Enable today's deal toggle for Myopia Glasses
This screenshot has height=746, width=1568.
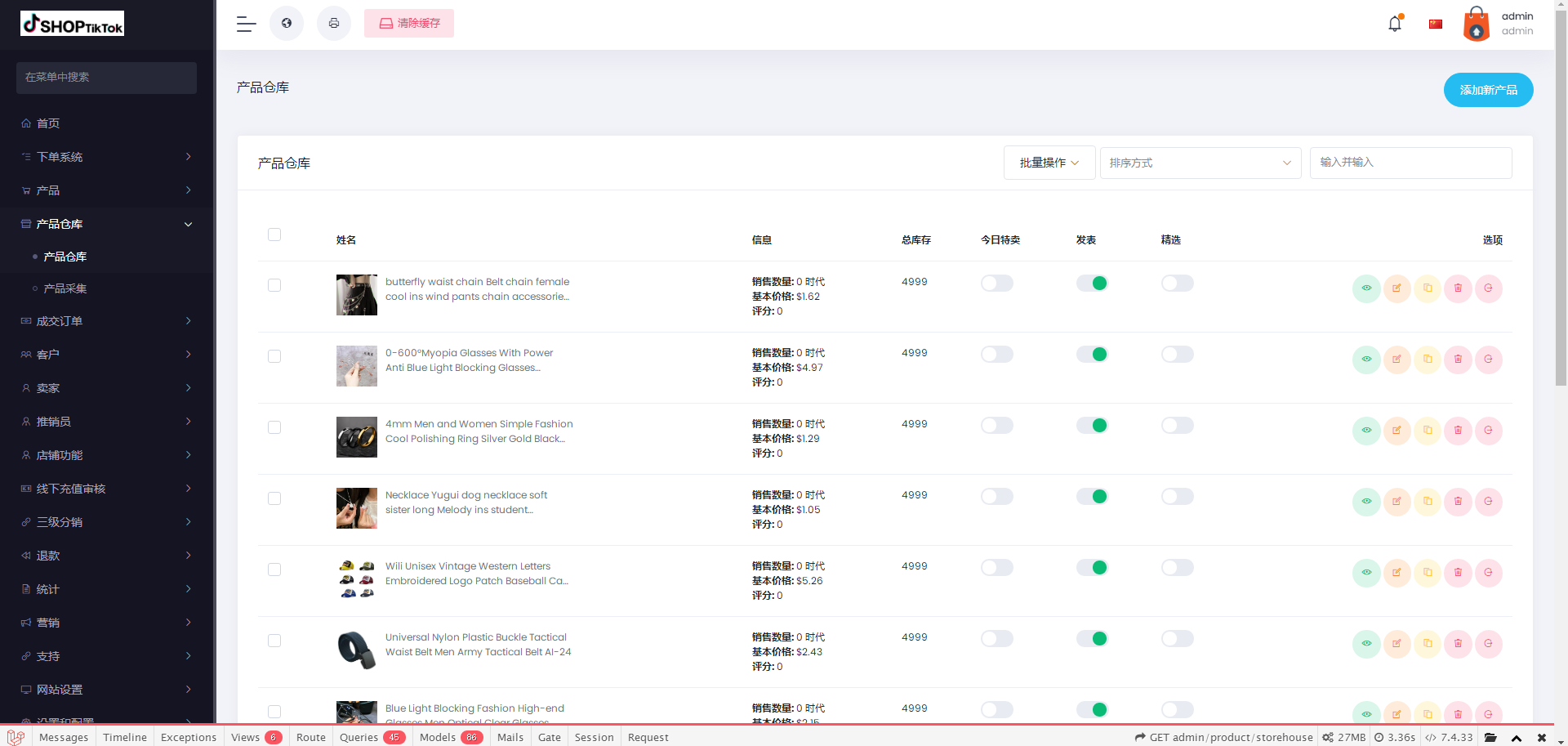(996, 355)
